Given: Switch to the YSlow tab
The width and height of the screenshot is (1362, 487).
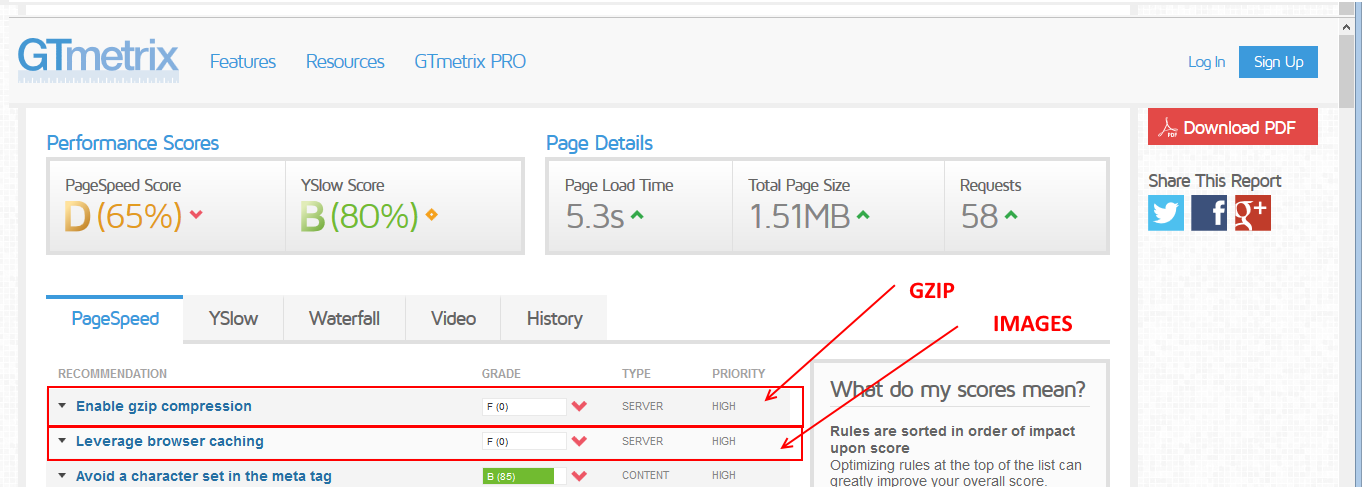Looking at the screenshot, I should (x=233, y=318).
